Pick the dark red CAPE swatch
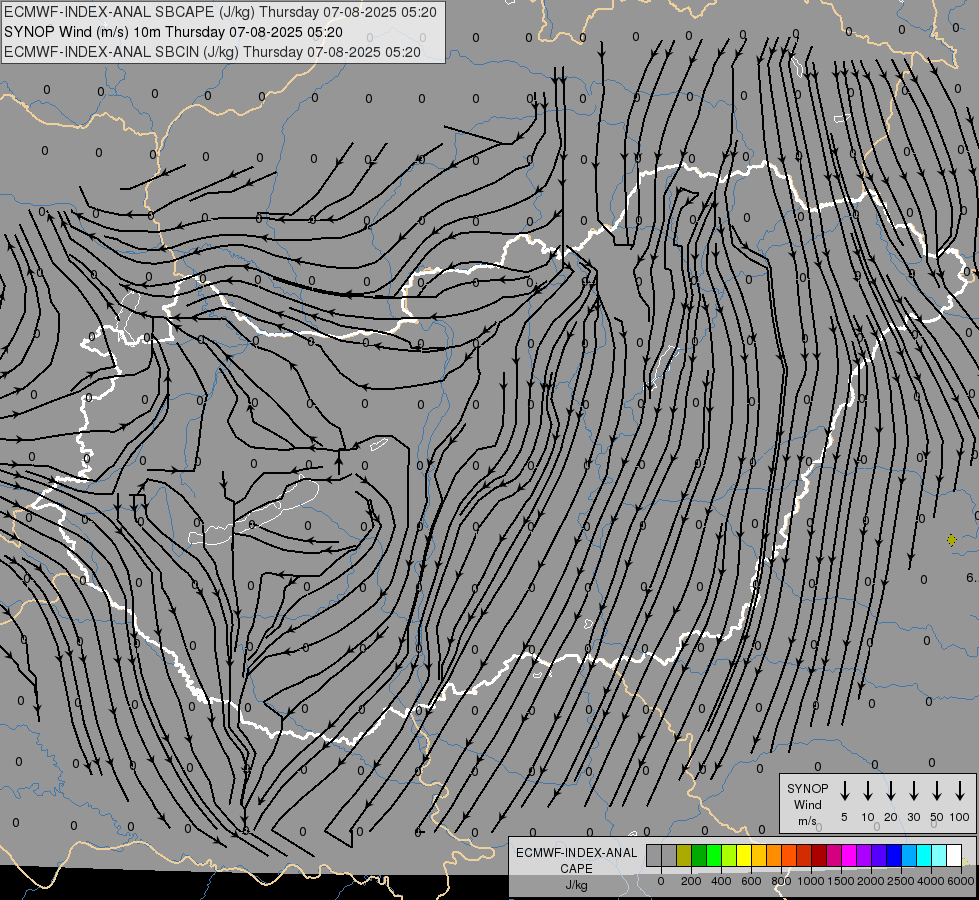 (x=820, y=855)
